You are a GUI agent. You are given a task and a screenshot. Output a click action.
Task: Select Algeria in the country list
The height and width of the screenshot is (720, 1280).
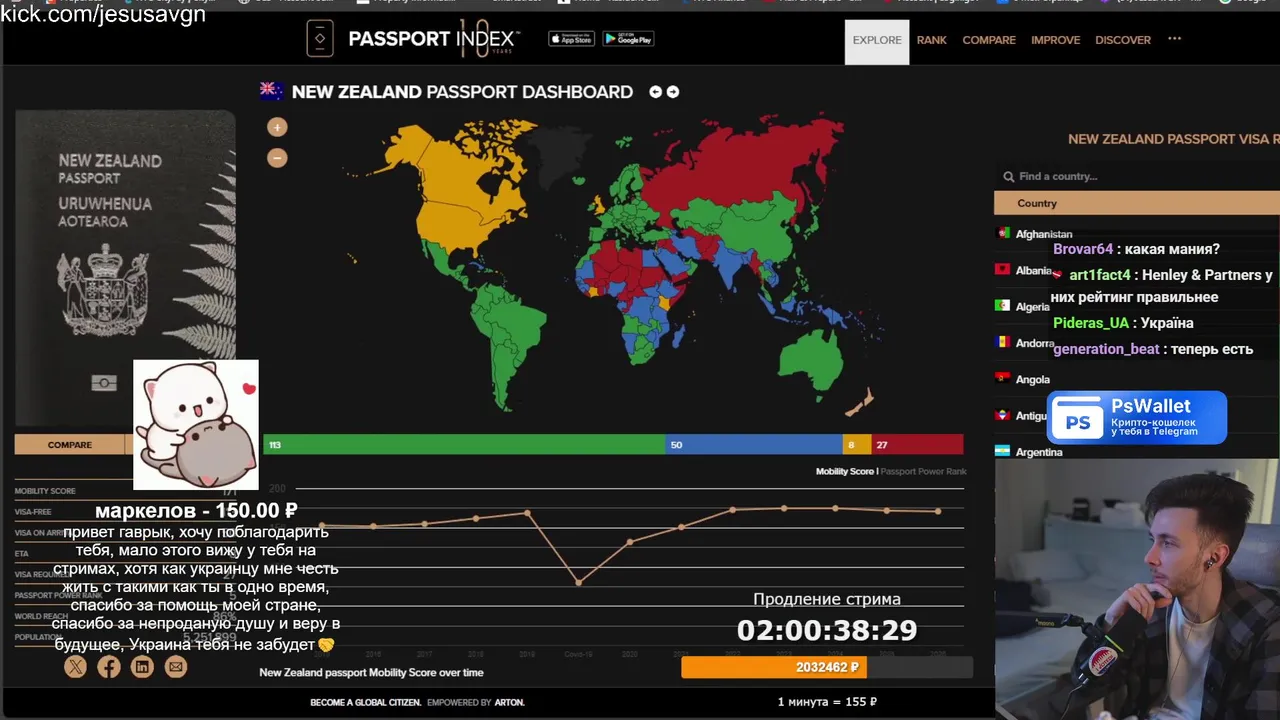coord(1033,307)
